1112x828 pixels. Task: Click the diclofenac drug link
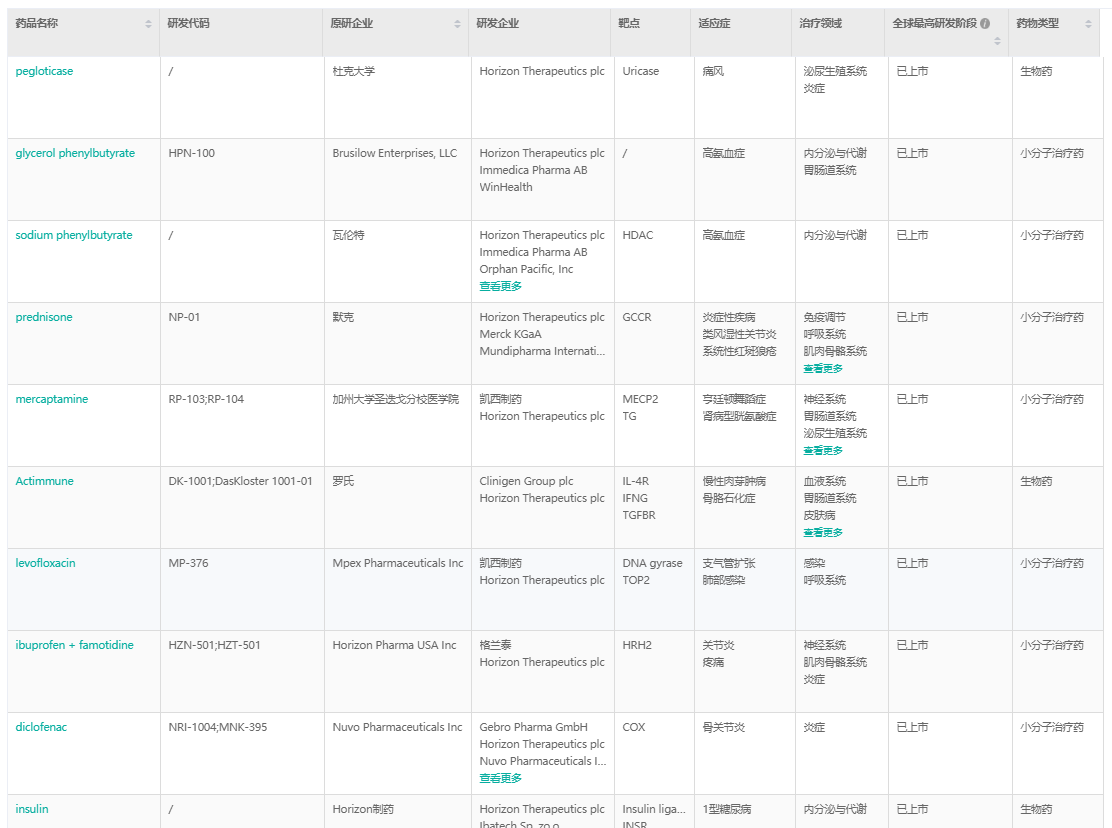click(41, 727)
